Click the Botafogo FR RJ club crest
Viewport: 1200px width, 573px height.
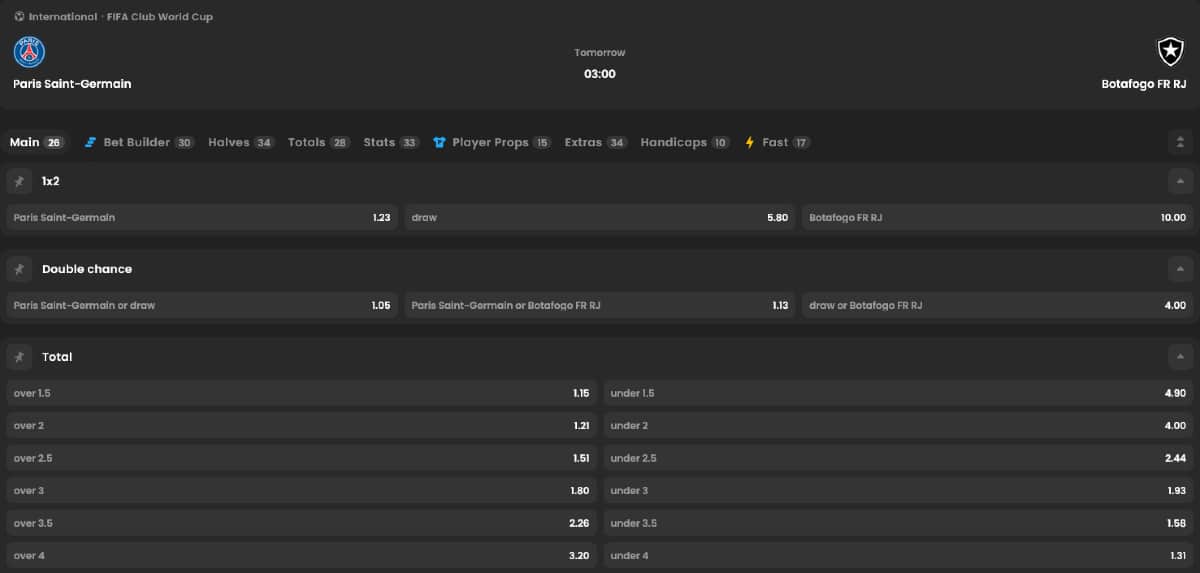point(1170,52)
